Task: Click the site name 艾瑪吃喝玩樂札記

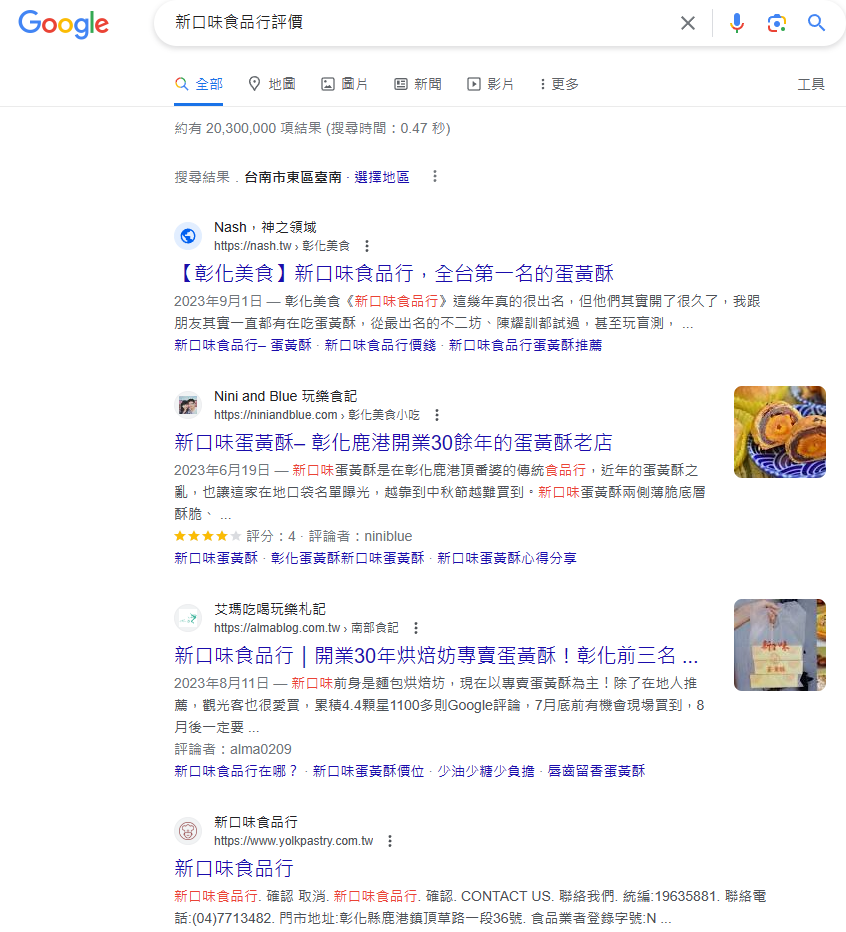Action: click(270, 609)
